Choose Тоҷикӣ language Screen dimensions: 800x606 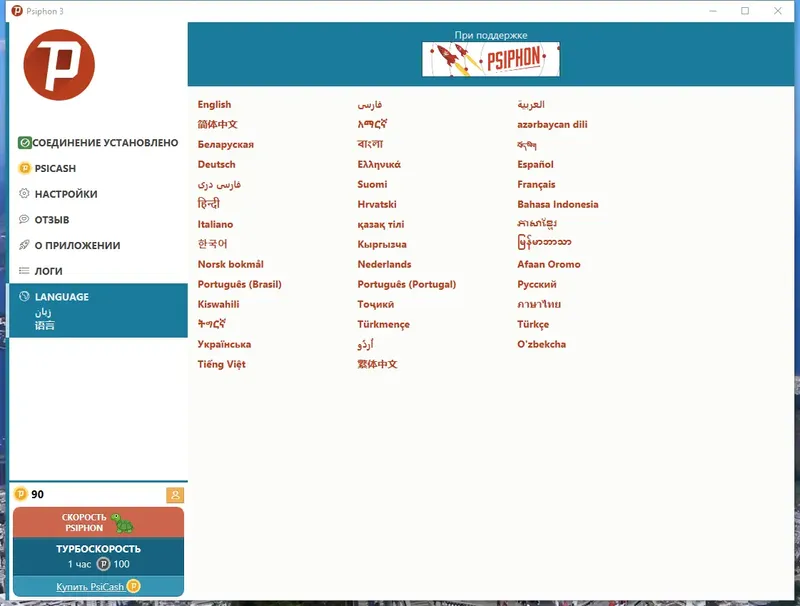click(x=376, y=305)
